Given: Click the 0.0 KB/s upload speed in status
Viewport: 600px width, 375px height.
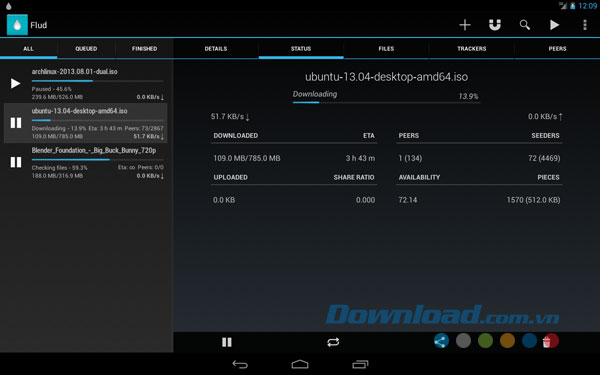Looking at the screenshot, I should click(545, 116).
